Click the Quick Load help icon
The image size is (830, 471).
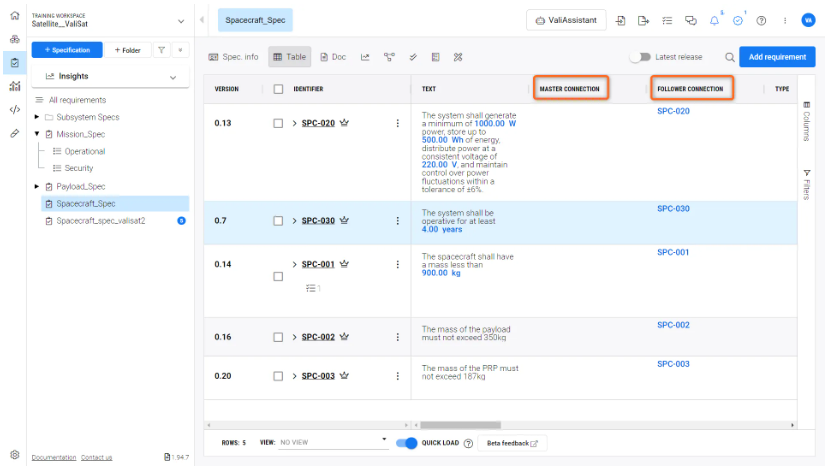pos(468,443)
